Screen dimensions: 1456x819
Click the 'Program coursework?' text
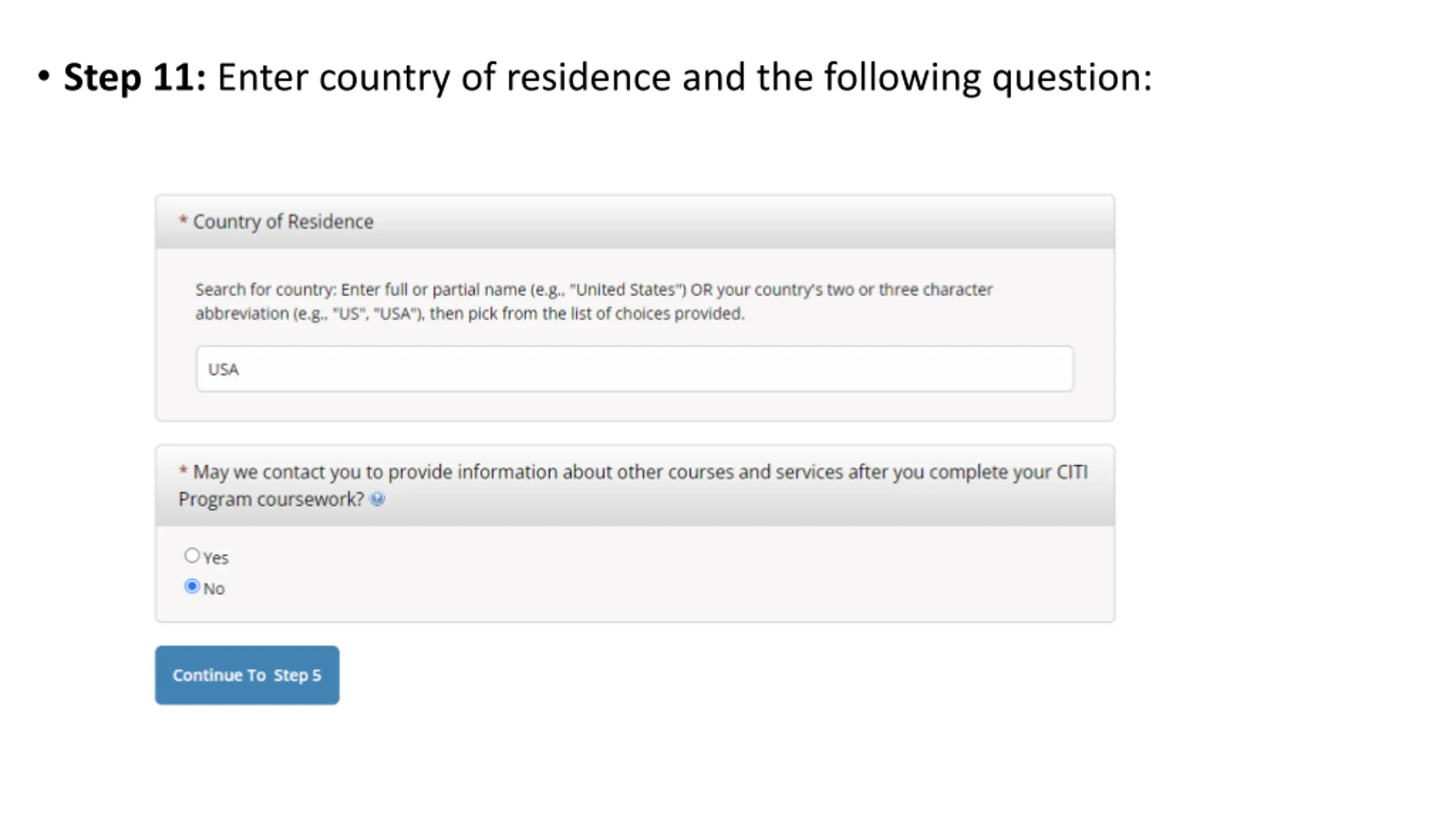[x=271, y=499]
